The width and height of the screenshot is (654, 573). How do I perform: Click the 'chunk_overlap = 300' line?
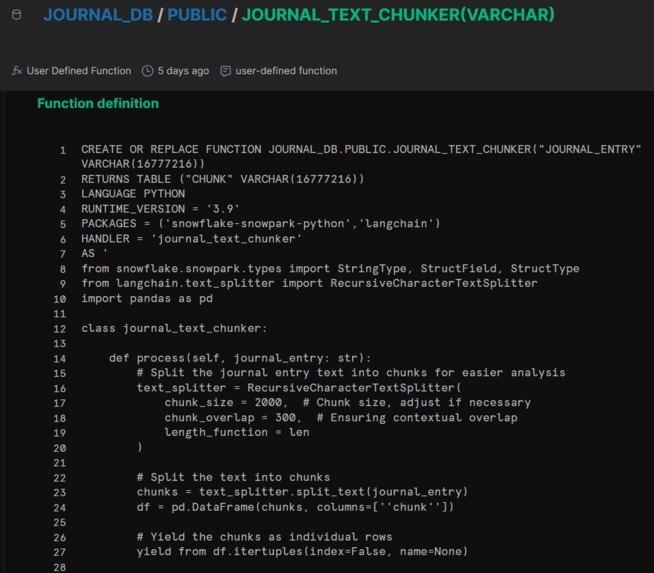(x=341, y=418)
